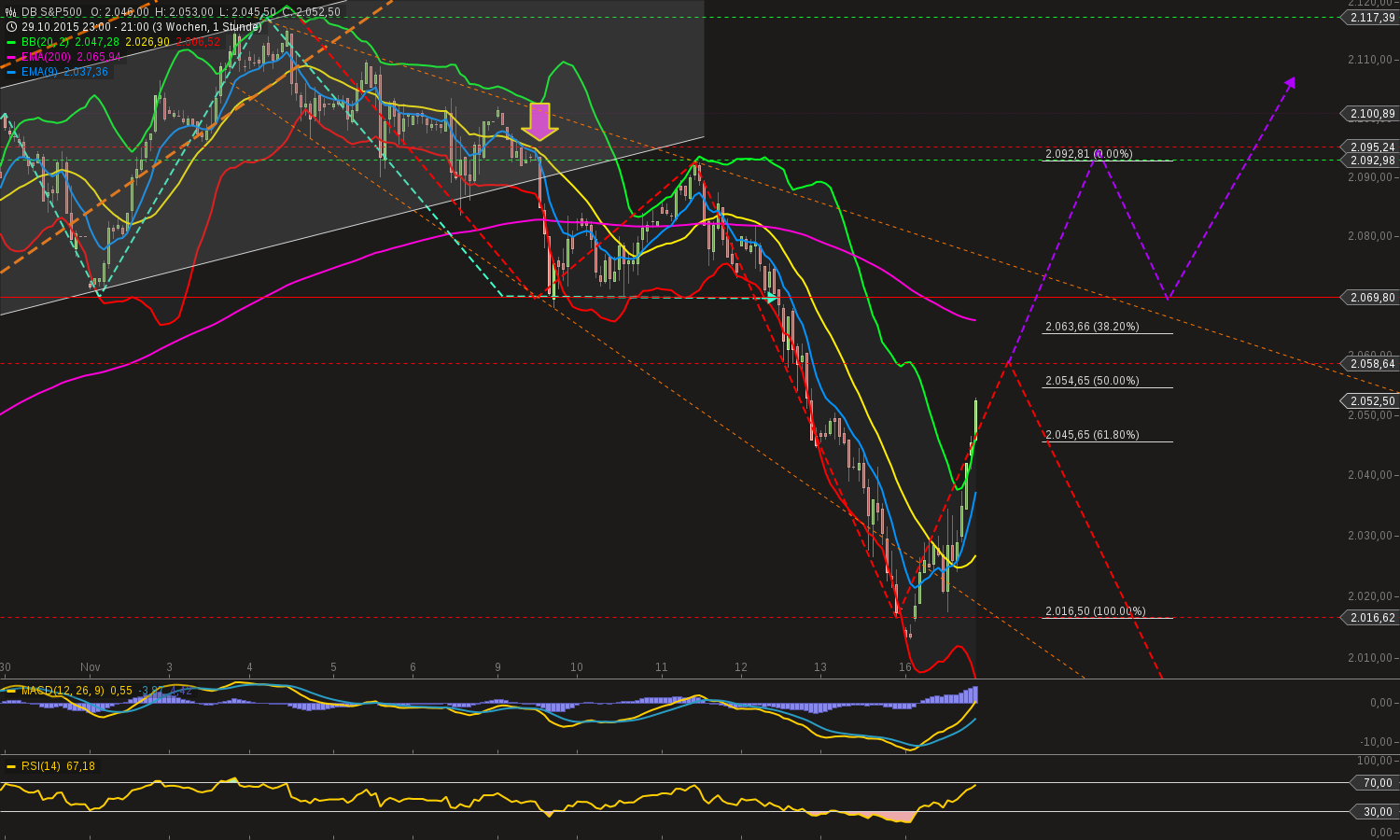Click the 2.110,00 price axis tick

(1372, 60)
